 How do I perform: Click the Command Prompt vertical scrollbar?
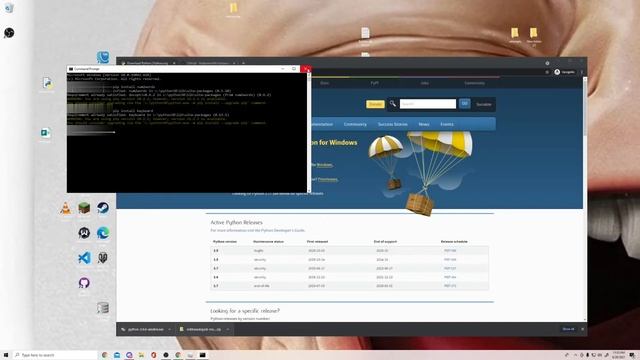(x=309, y=133)
